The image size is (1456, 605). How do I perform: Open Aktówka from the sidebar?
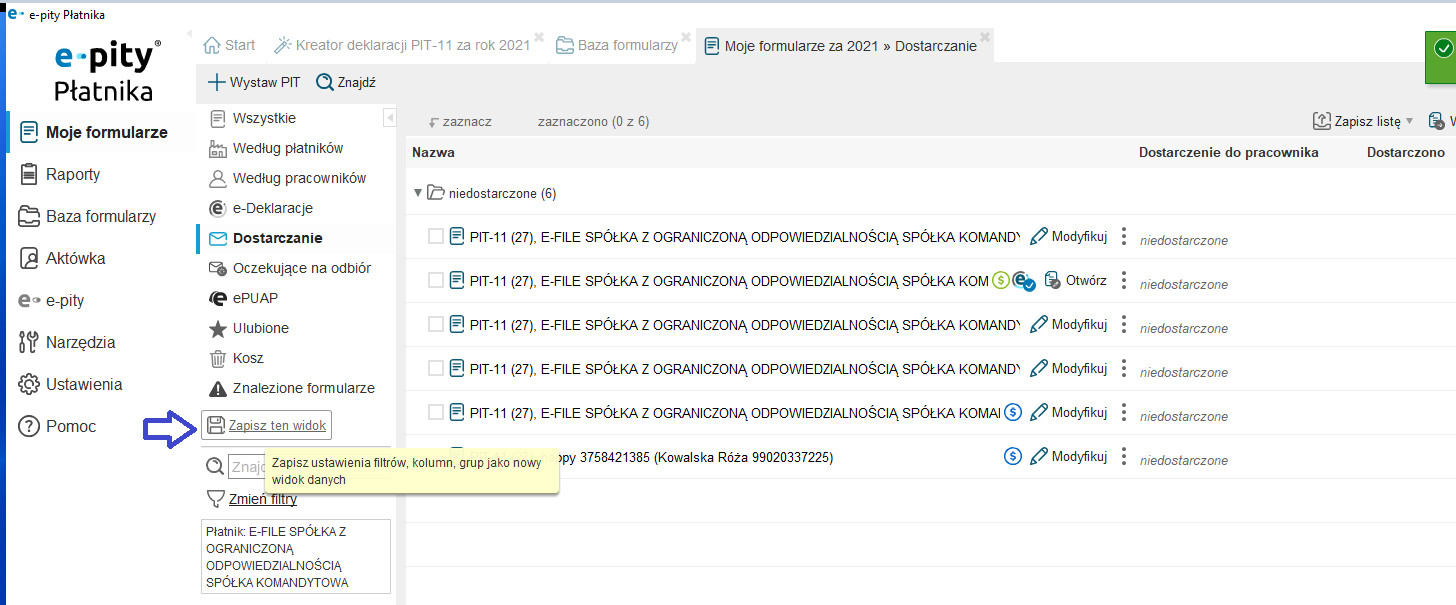(x=62, y=258)
